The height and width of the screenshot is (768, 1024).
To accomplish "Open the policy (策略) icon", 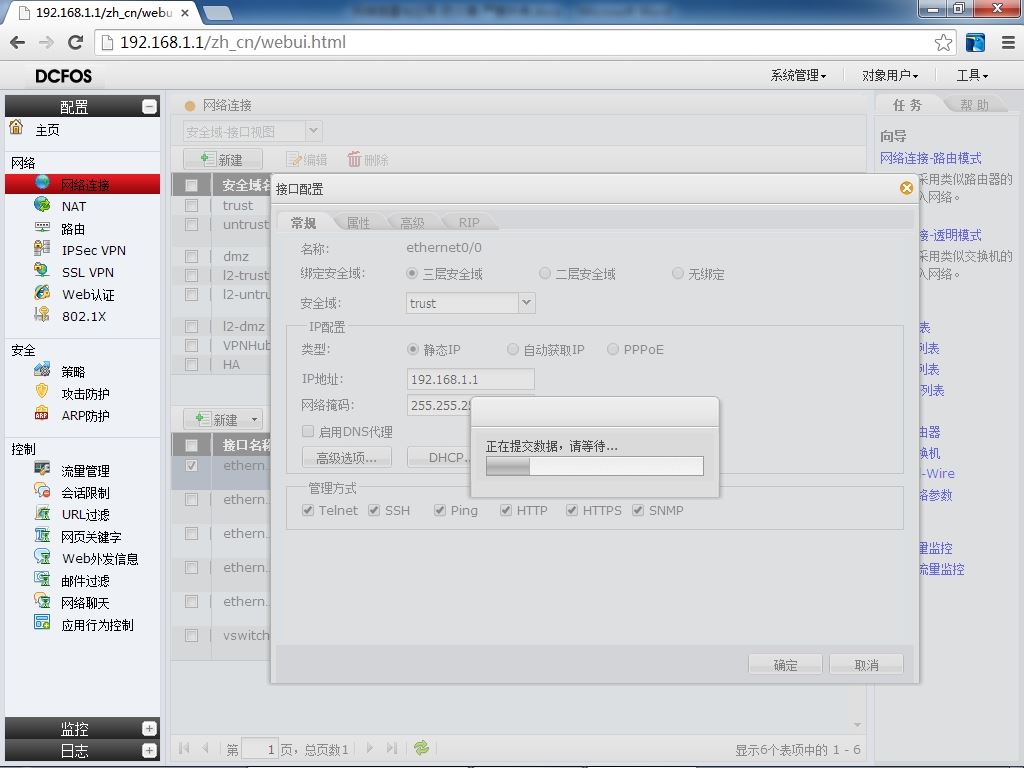I will coord(42,370).
